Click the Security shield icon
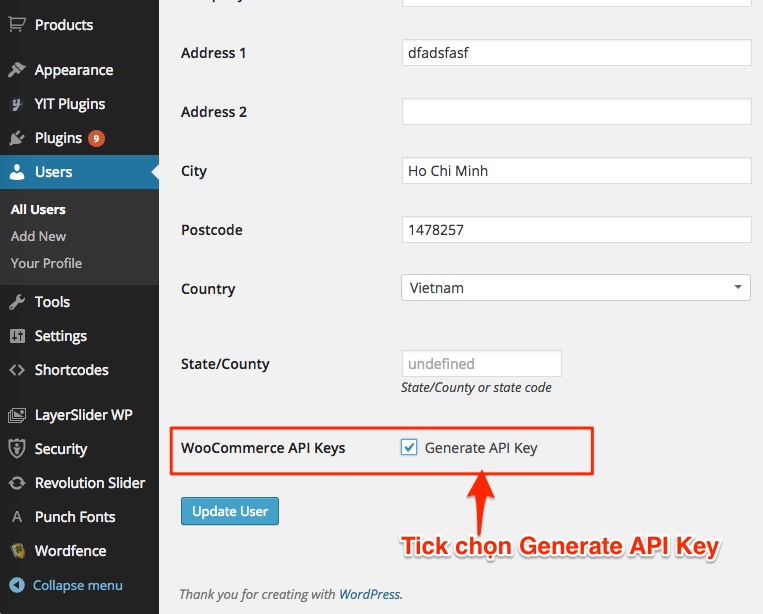This screenshot has width=763, height=614. click(17, 449)
